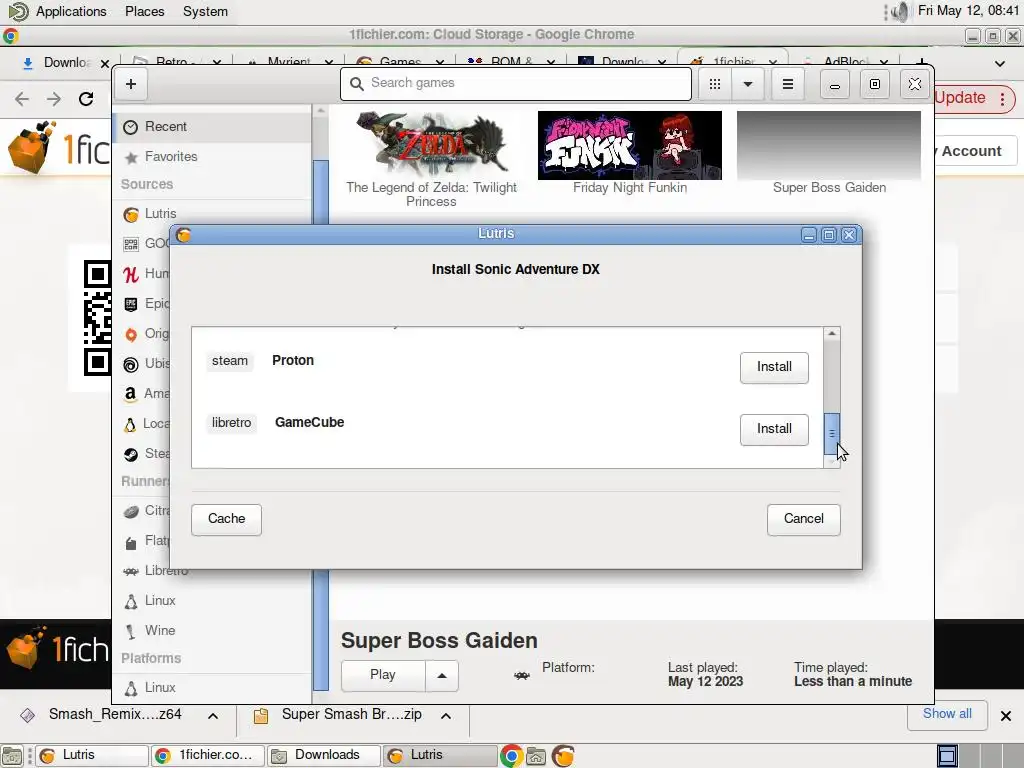Click the clock showing Fri May 12
This screenshot has width=1024, height=768.
[x=968, y=10]
